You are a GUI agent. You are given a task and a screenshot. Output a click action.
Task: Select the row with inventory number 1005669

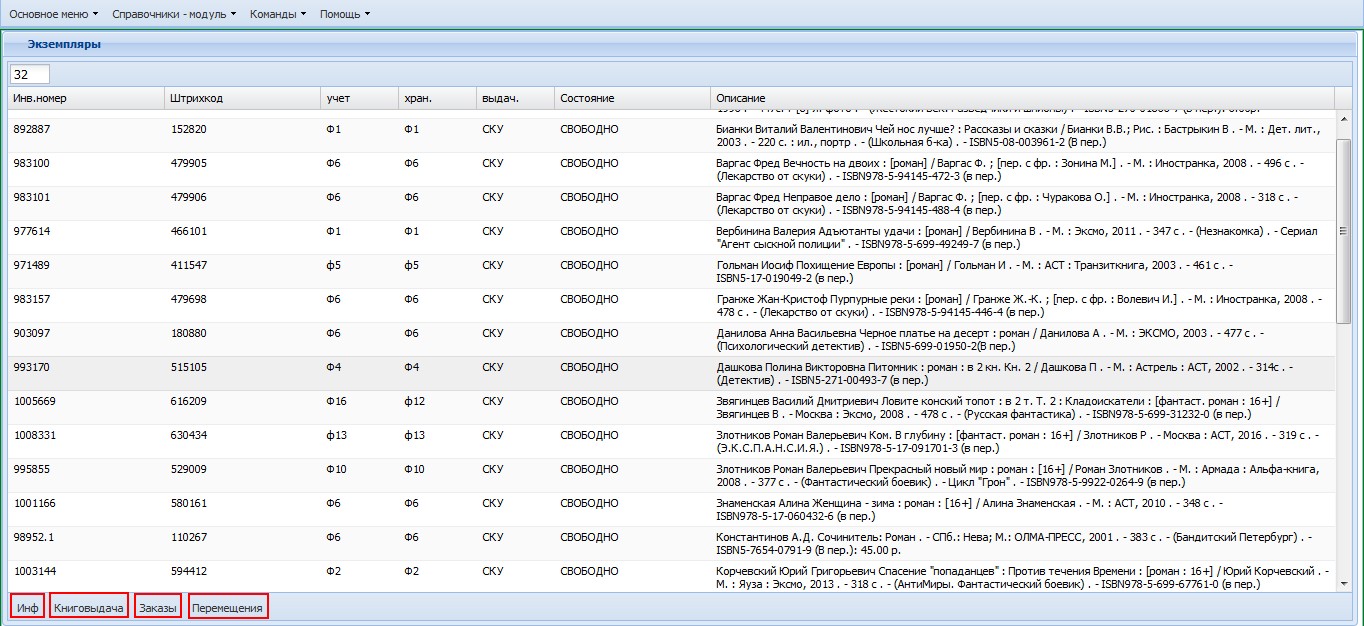[x=672, y=408]
